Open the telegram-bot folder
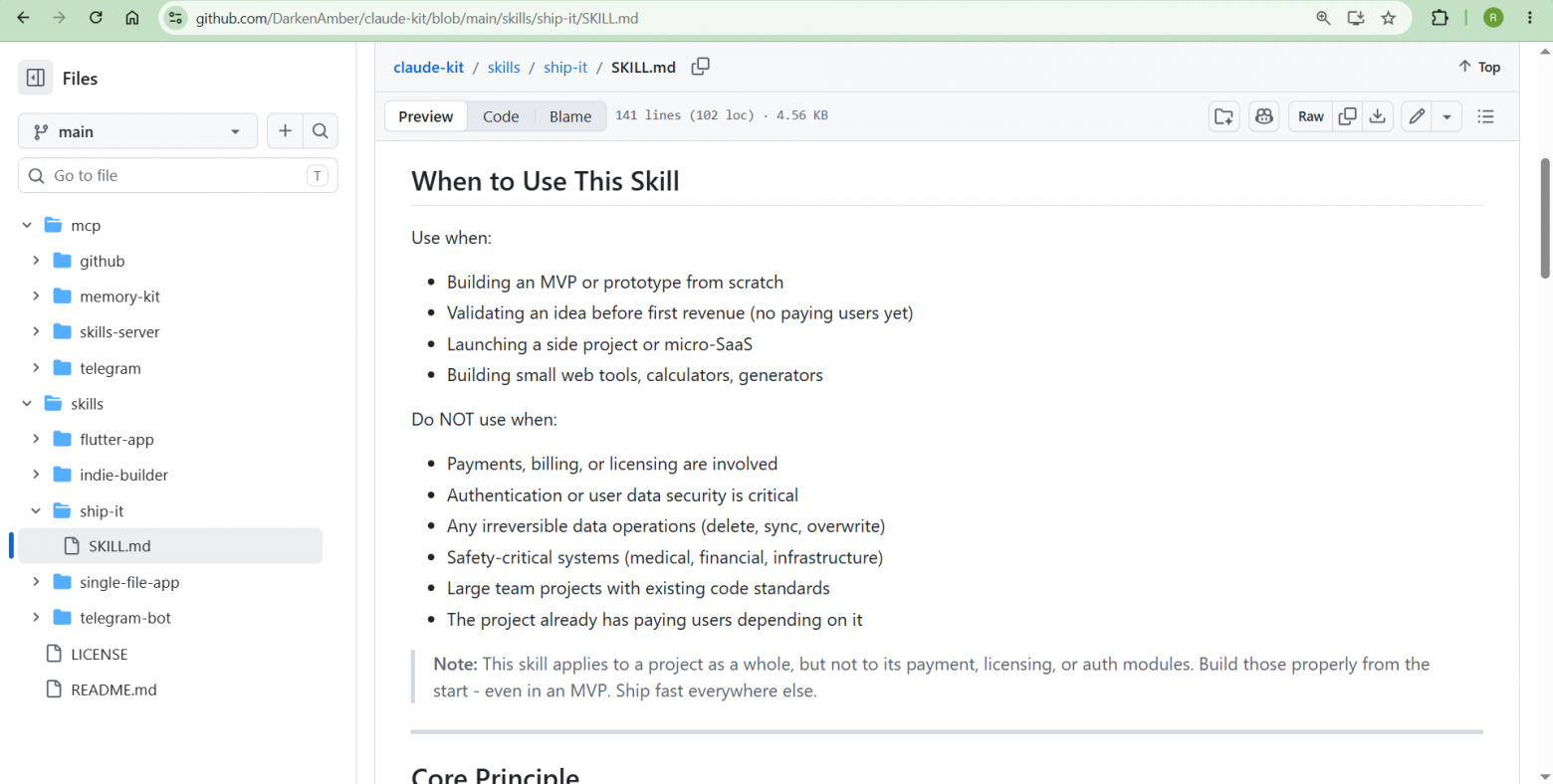Viewport: 1553px width, 784px height. coord(125,618)
